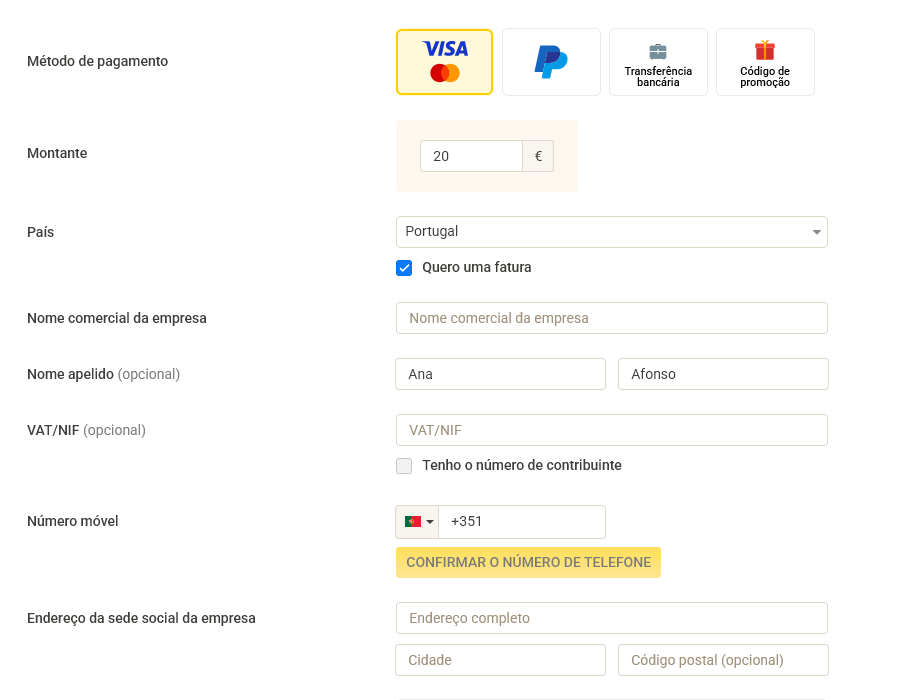Enable Tenho o número de contribuinte
898x700 pixels.
[x=404, y=466]
